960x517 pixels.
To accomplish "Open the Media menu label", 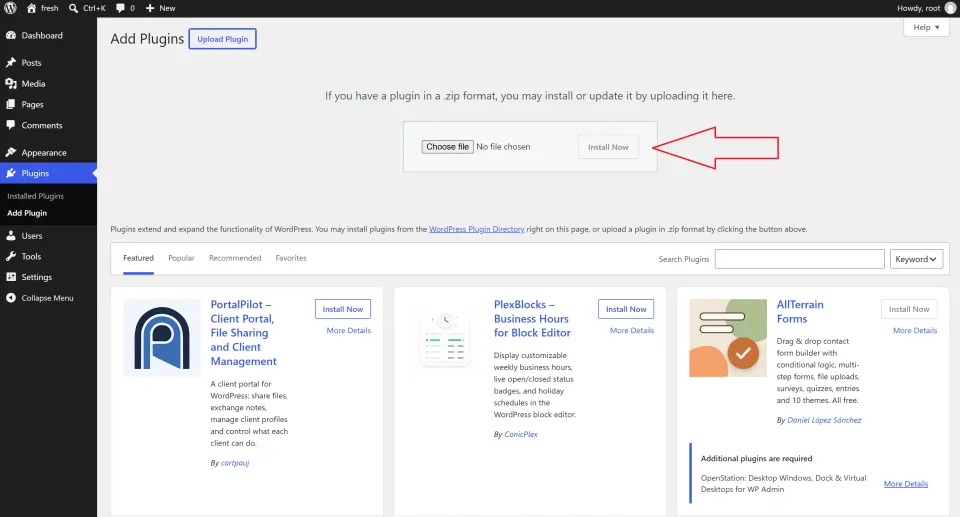I will point(33,83).
